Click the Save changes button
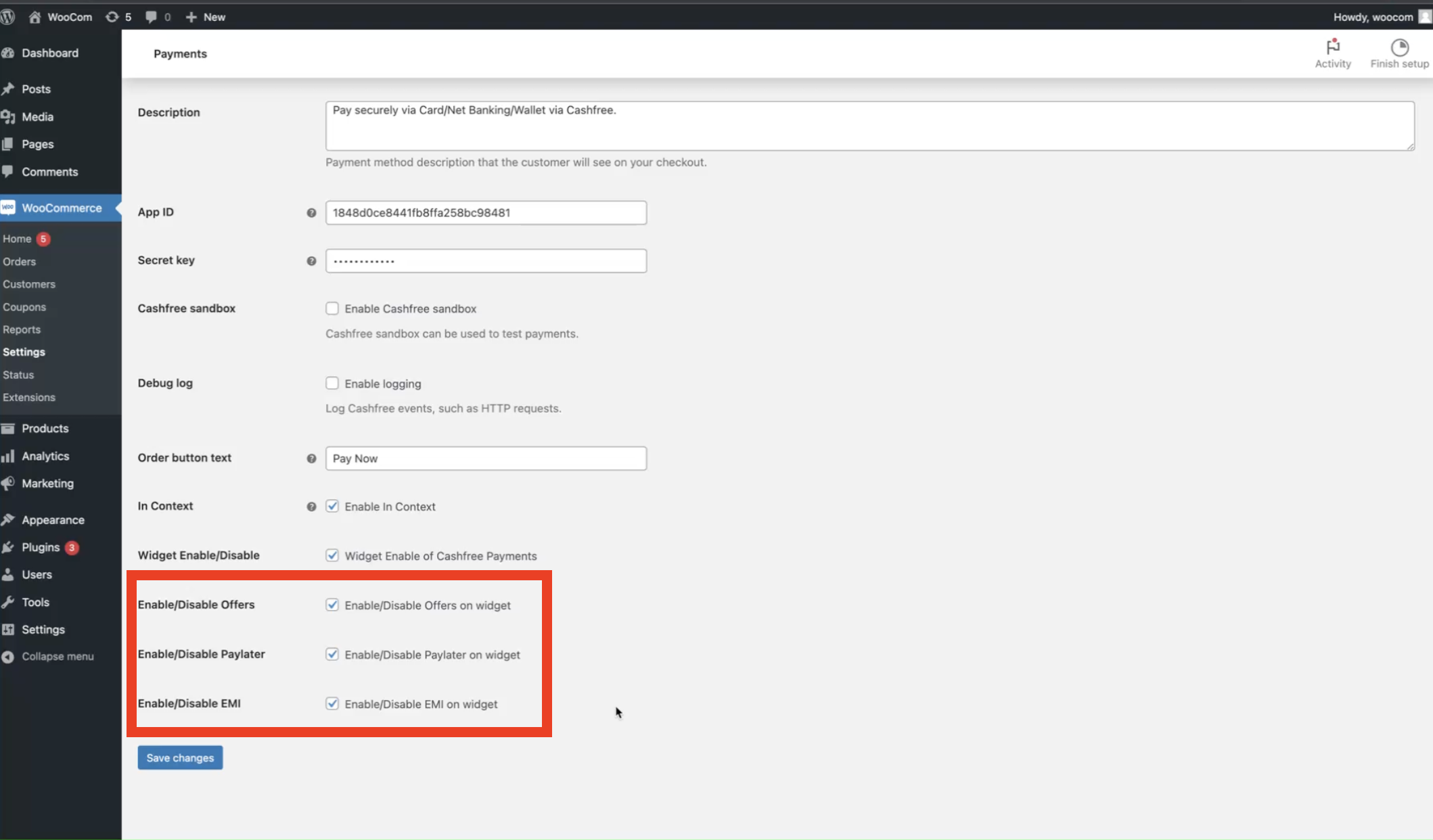 pos(180,757)
